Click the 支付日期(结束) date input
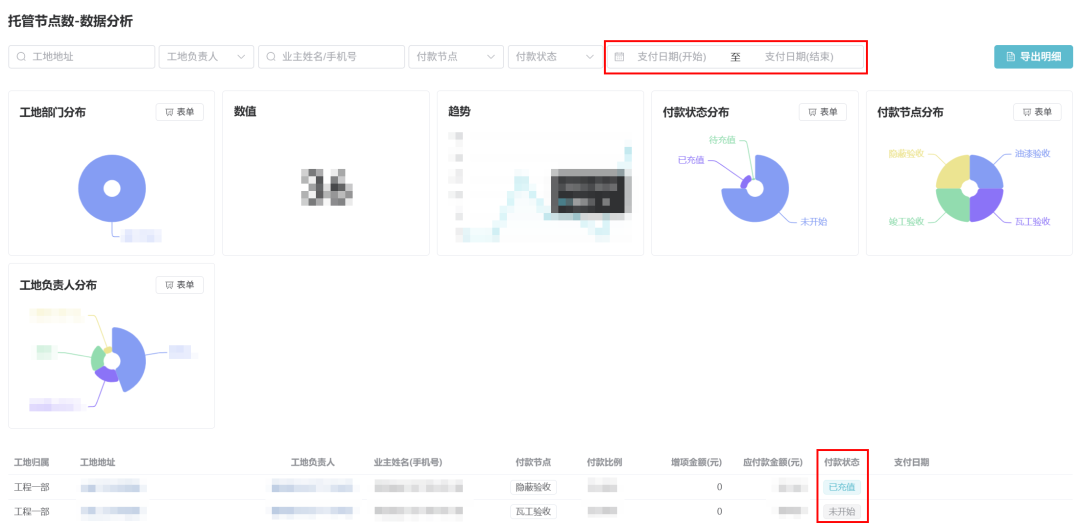 click(x=798, y=57)
